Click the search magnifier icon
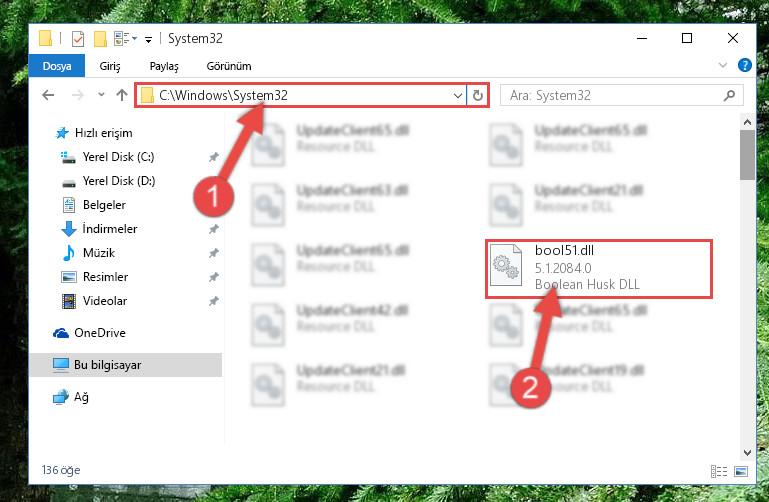Image resolution: width=769 pixels, height=502 pixels. (729, 95)
